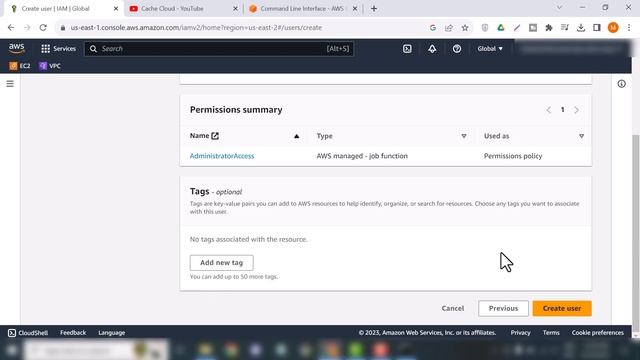The width and height of the screenshot is (640, 360).
Task: Sort by the Type column arrow
Action: tap(464, 136)
